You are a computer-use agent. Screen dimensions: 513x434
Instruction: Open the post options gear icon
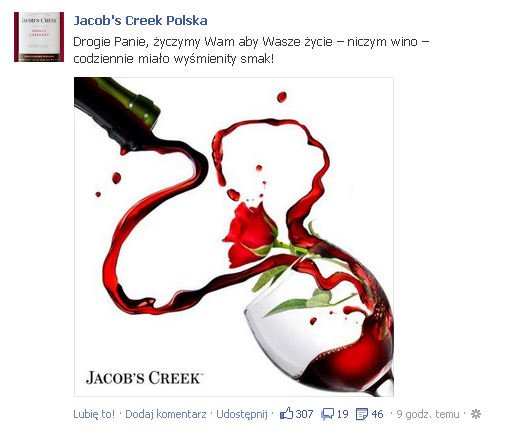[x=476, y=414]
